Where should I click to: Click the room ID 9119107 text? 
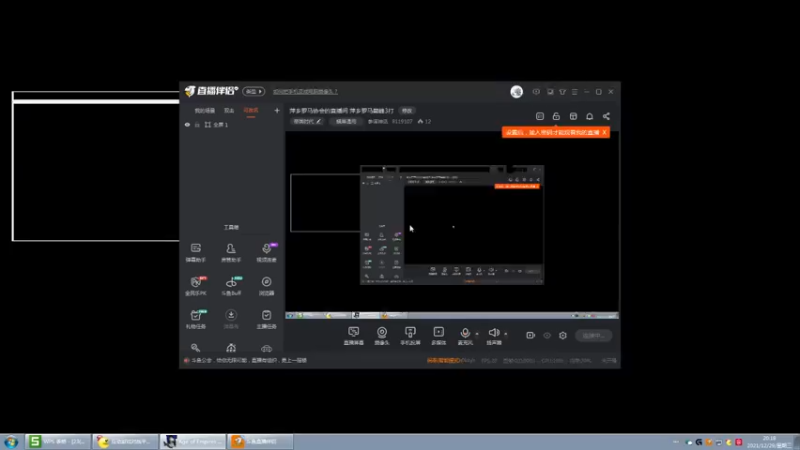(402, 121)
